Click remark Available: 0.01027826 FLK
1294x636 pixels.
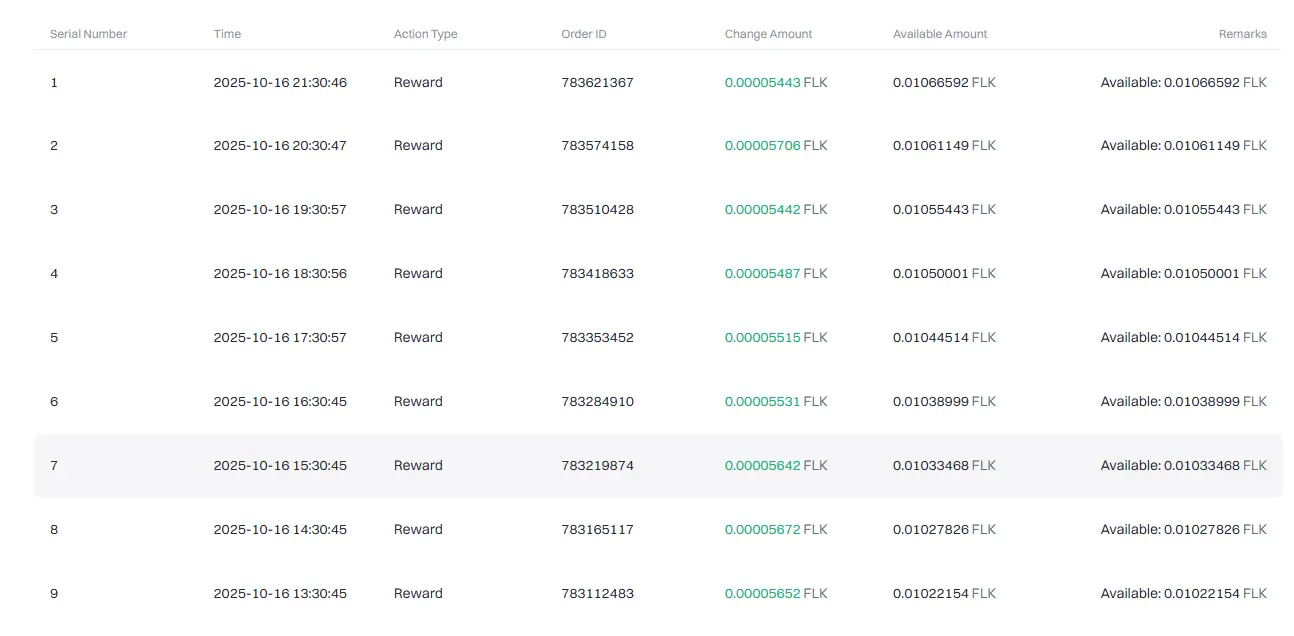tap(1183, 530)
